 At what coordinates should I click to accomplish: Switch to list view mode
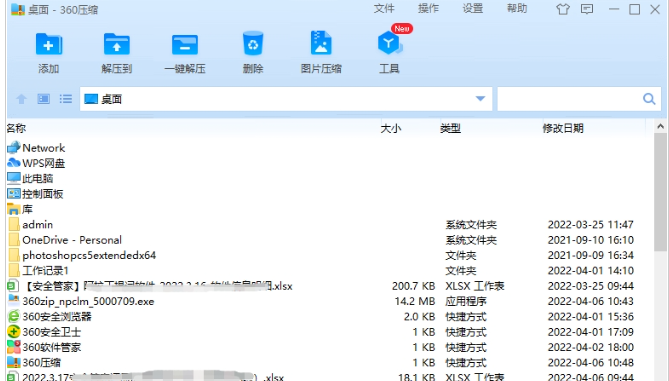[66, 99]
